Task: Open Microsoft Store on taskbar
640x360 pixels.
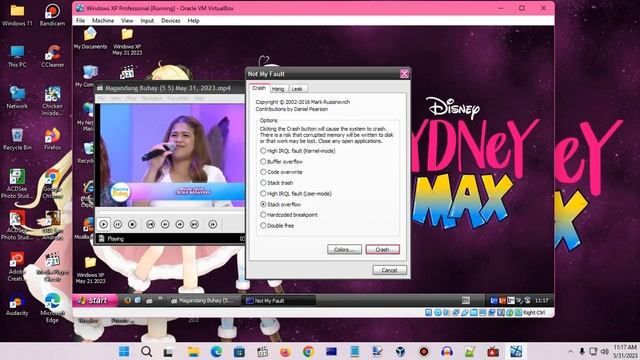Action: pos(239,351)
